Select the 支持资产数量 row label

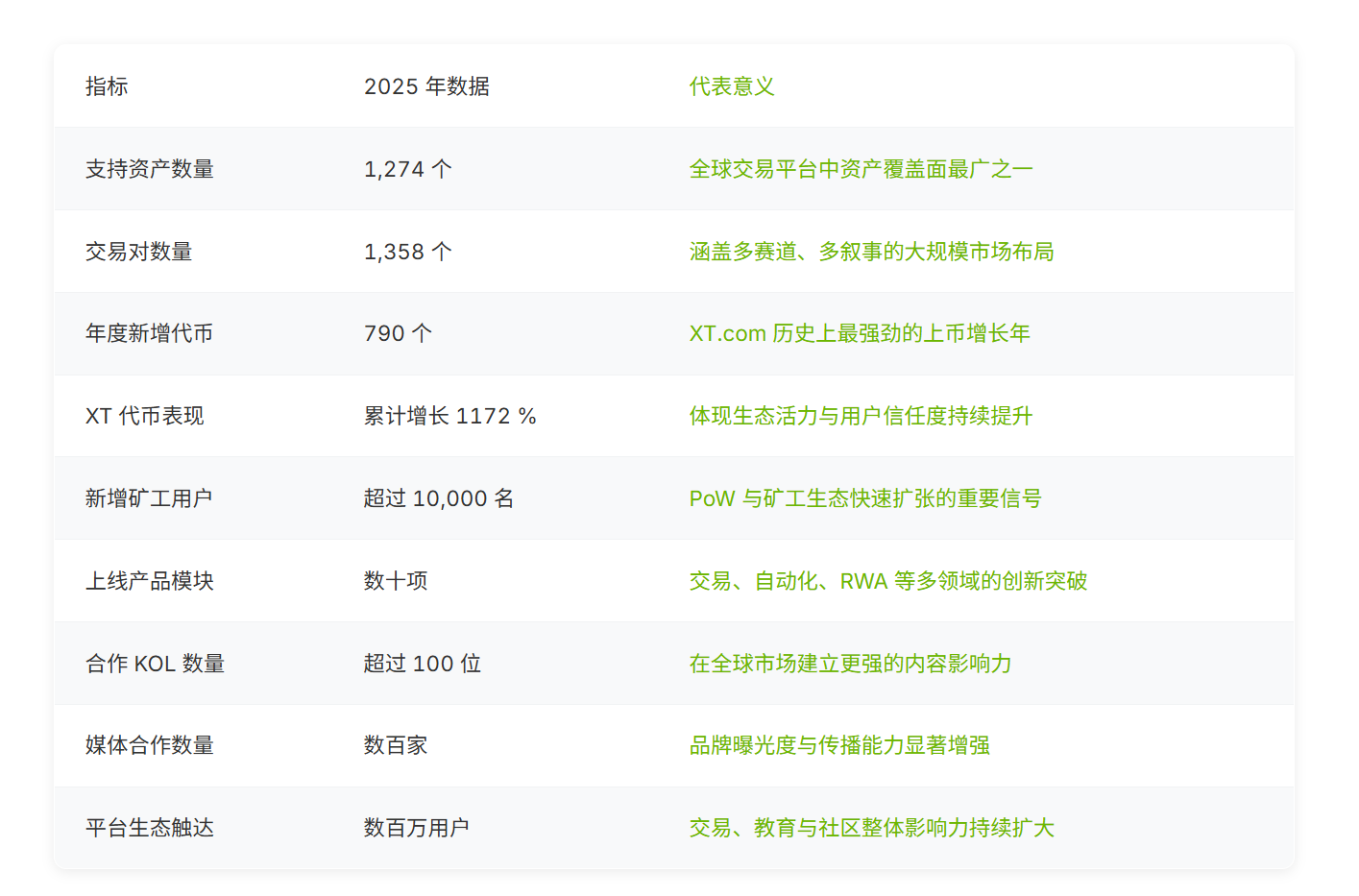click(x=149, y=169)
